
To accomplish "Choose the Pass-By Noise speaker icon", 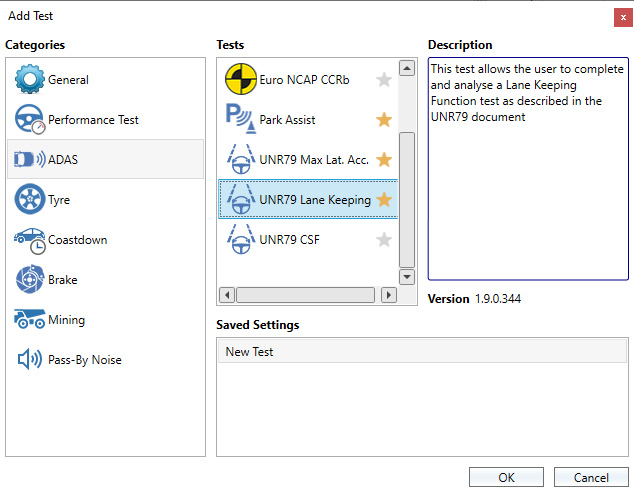I will pyautogui.click(x=29, y=360).
